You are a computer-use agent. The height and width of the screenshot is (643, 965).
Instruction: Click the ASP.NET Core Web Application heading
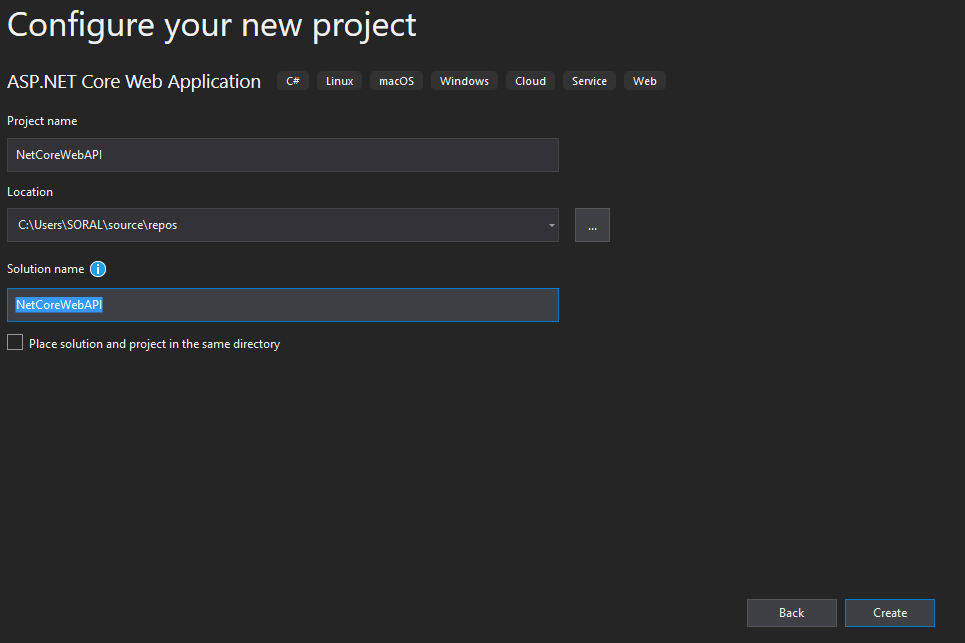click(134, 82)
